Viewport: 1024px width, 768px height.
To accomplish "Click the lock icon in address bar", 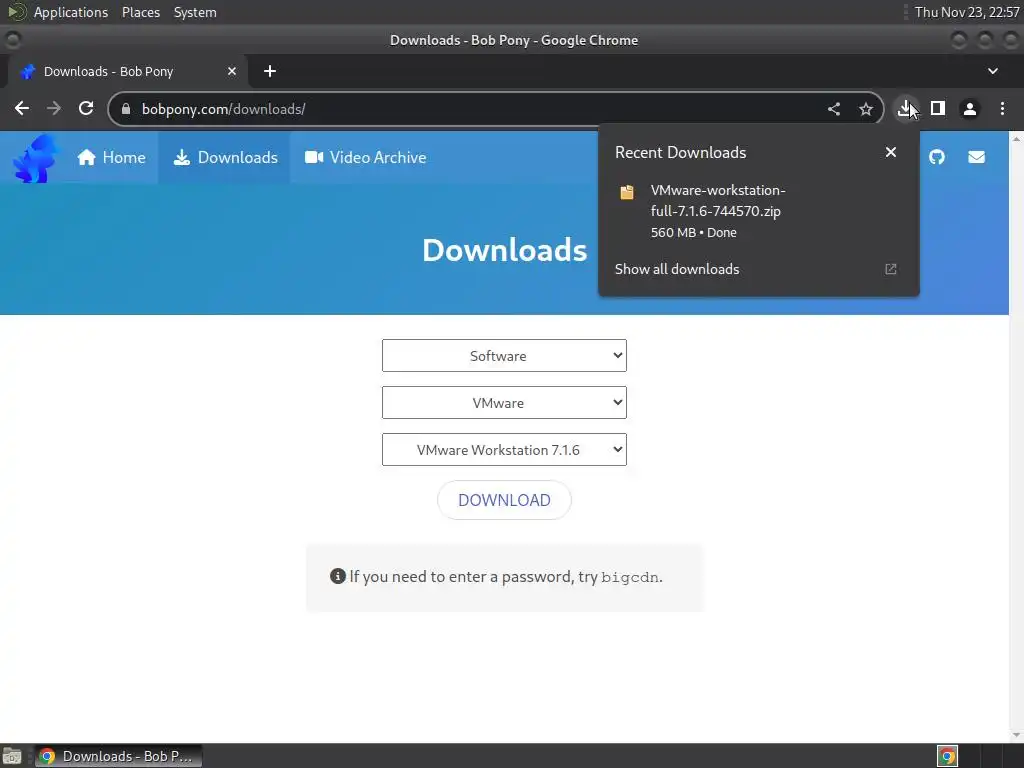I will [126, 109].
